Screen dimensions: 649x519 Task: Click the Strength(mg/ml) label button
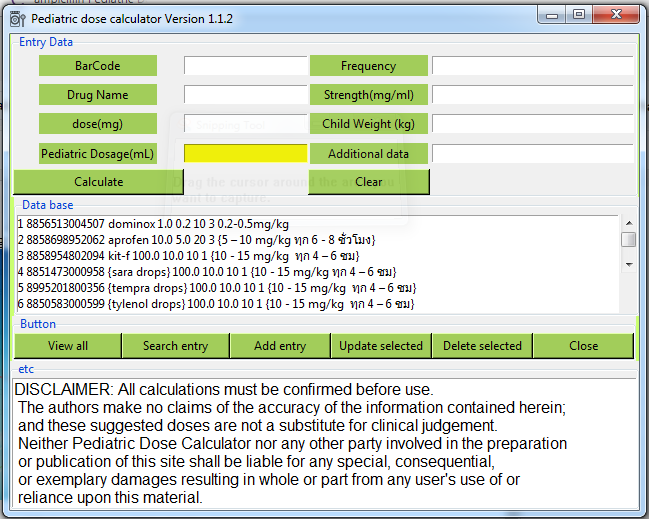click(x=368, y=95)
